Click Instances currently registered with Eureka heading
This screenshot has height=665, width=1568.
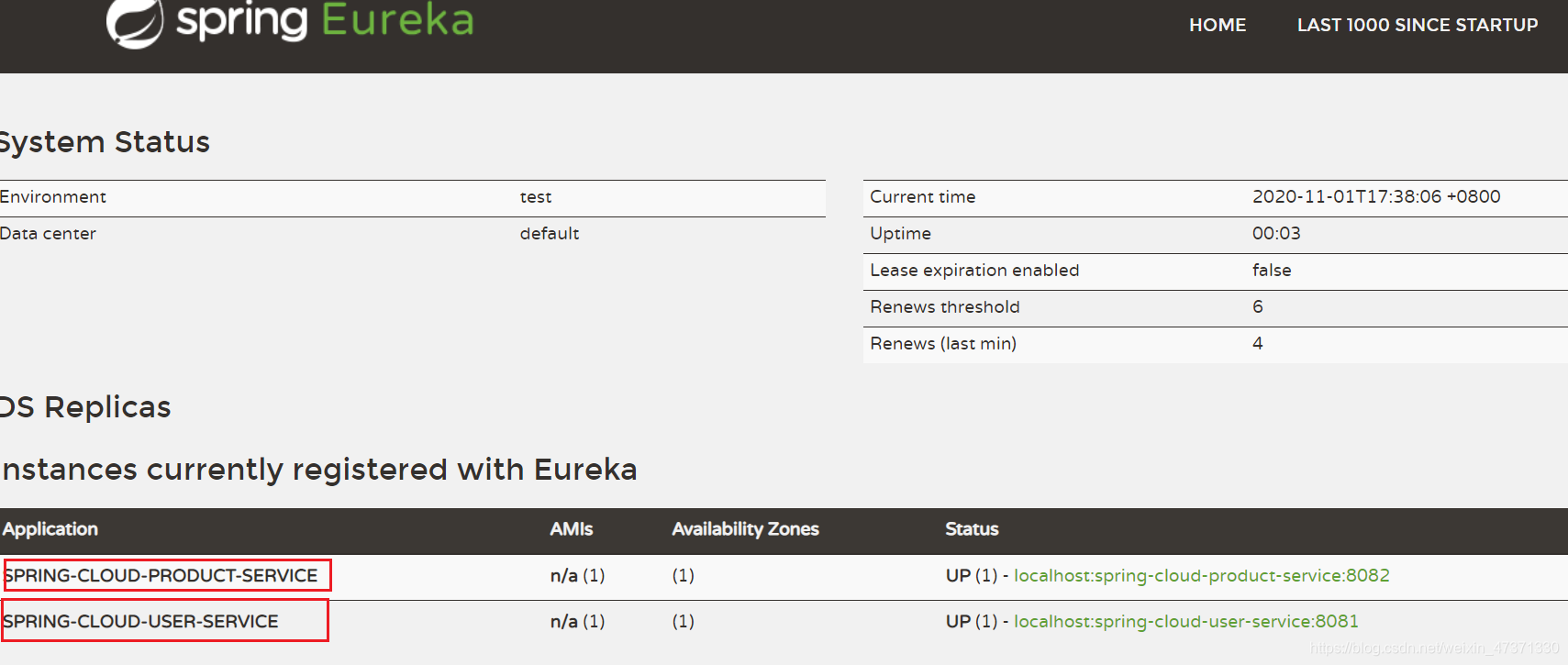[319, 469]
